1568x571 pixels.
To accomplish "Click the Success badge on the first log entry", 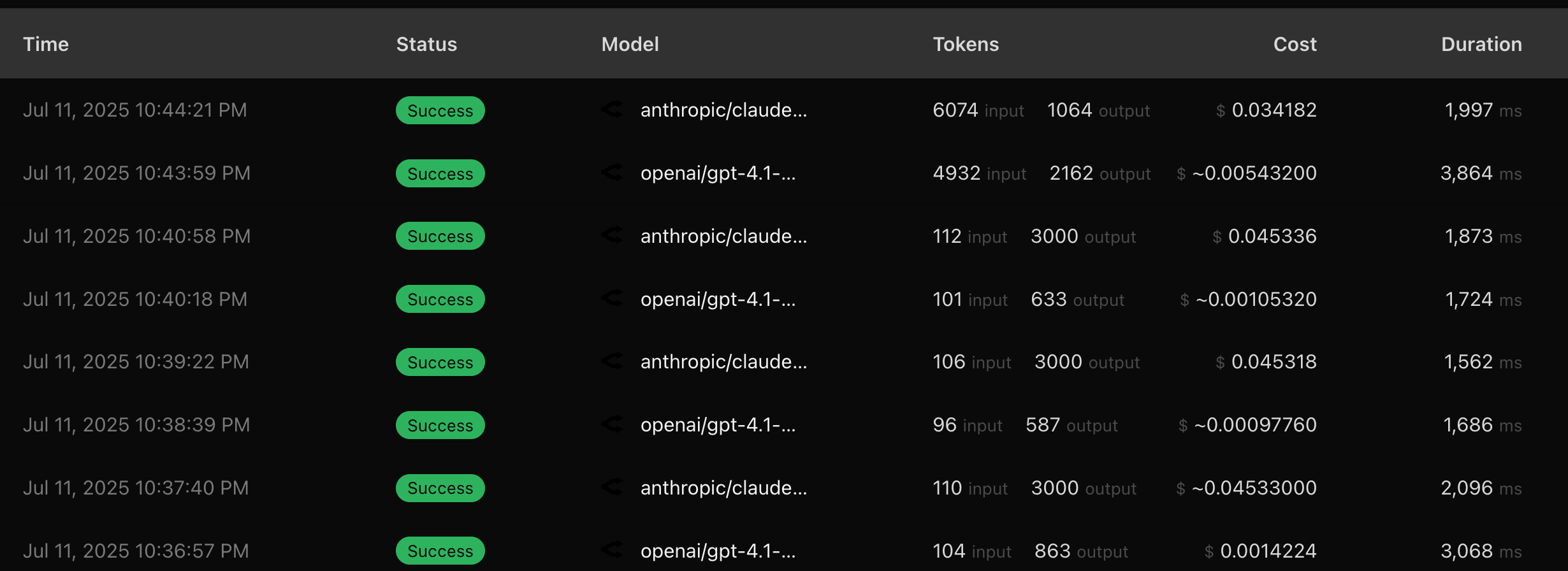I will [440, 110].
